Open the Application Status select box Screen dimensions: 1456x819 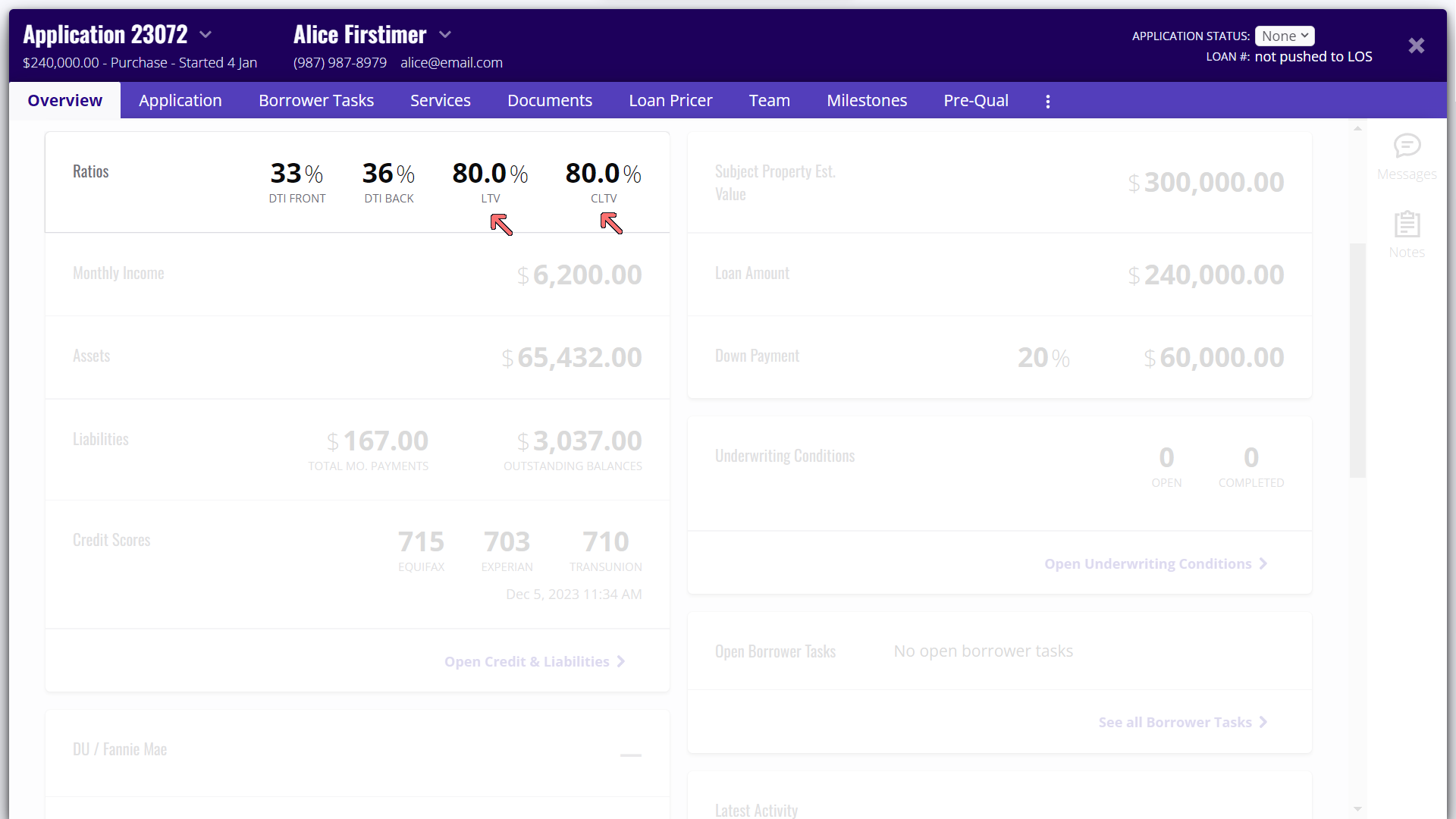tap(1284, 36)
